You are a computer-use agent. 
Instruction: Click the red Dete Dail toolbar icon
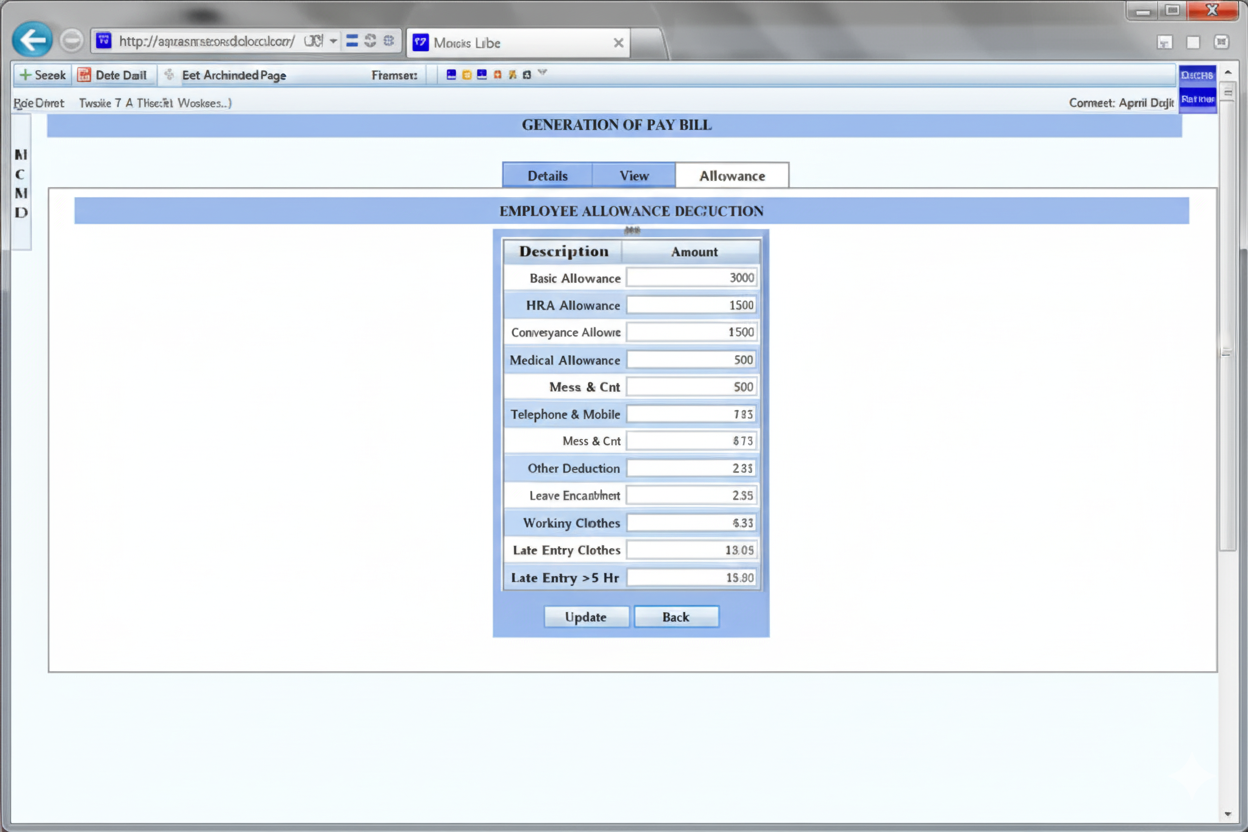pos(85,75)
